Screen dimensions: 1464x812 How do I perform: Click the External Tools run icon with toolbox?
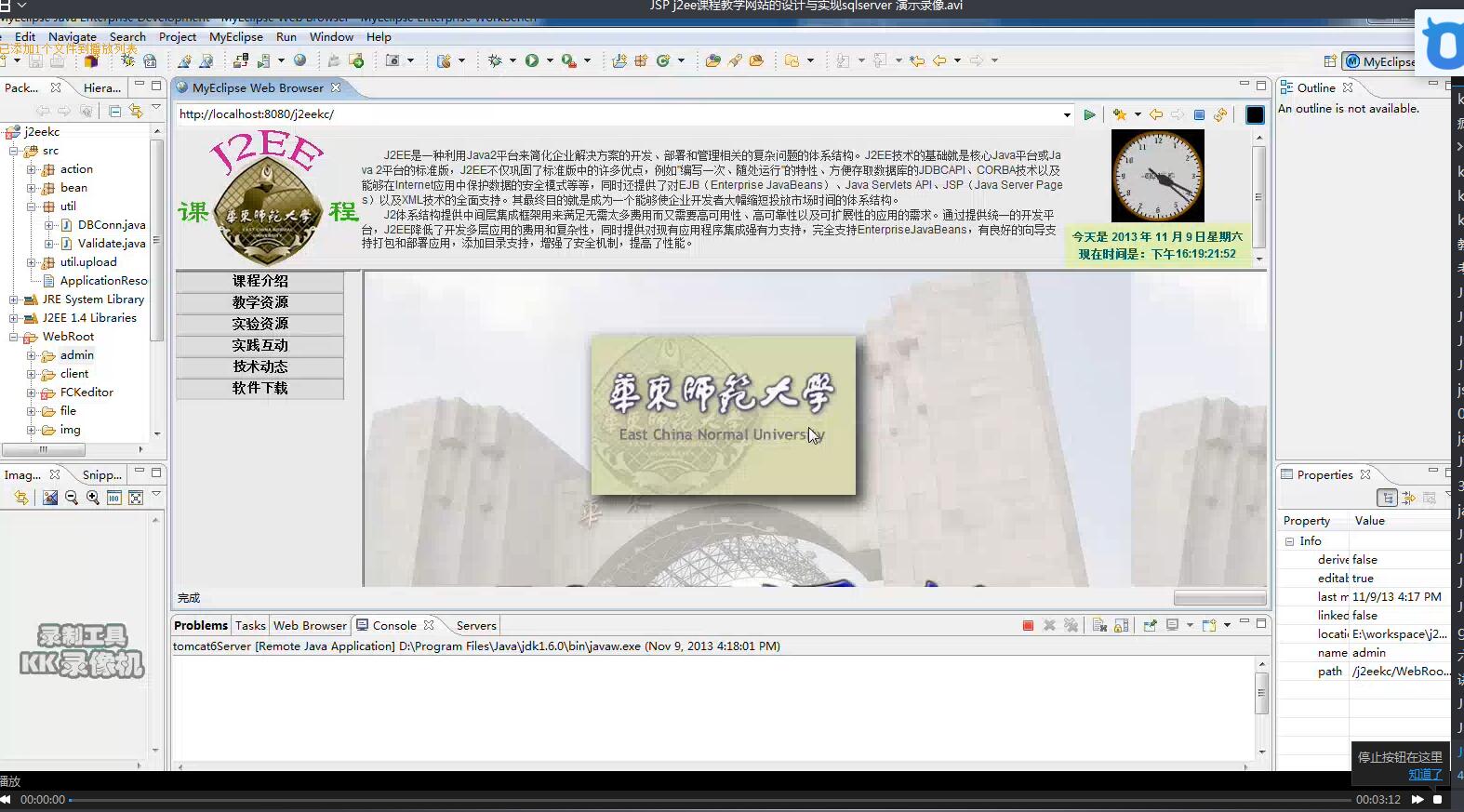(568, 60)
